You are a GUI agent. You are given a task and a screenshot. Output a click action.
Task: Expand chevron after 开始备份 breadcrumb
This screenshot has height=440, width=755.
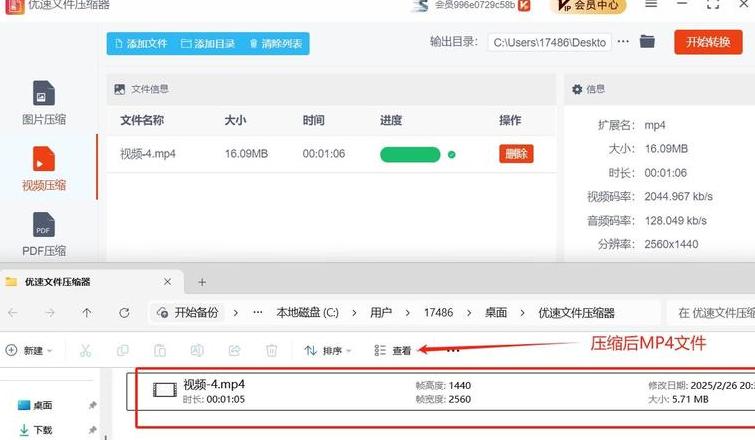coord(235,313)
